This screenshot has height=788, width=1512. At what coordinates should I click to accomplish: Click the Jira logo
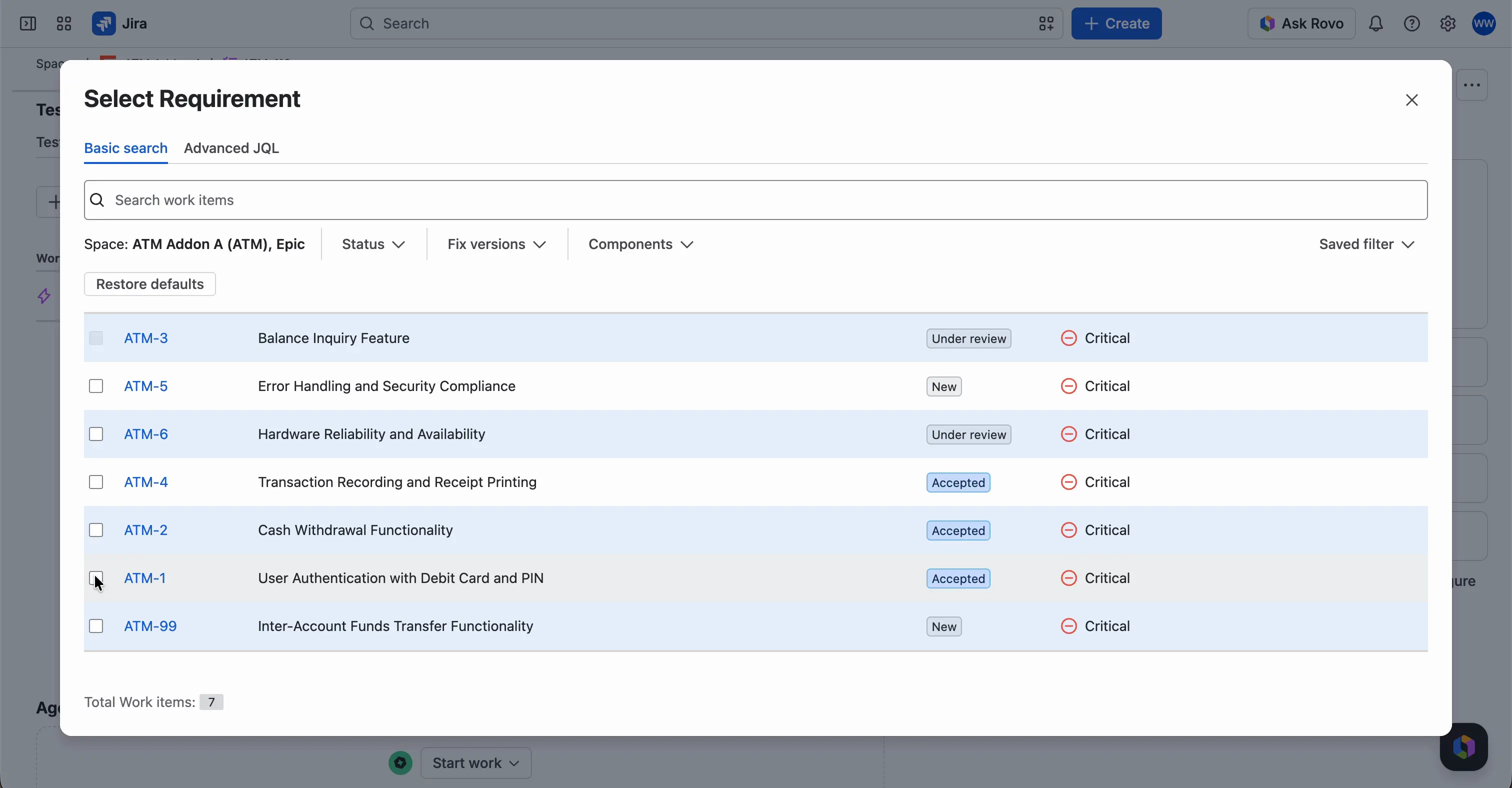tap(119, 23)
